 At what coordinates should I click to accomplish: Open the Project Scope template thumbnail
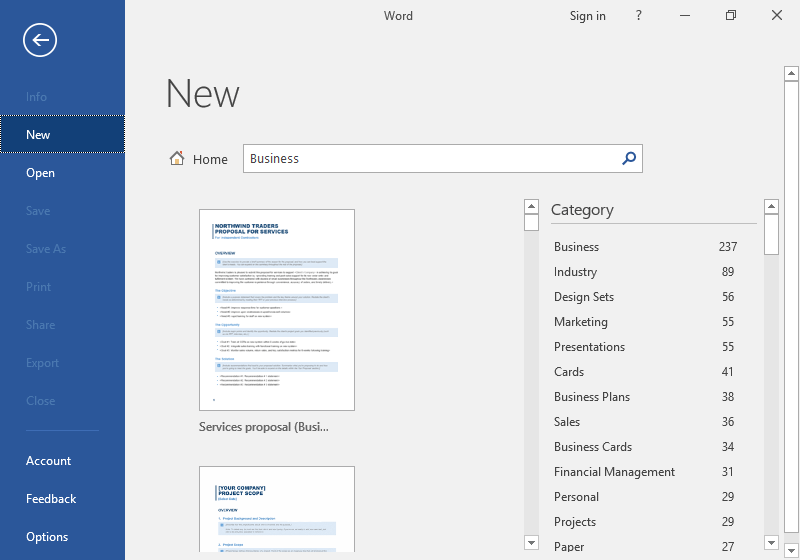tap(277, 509)
